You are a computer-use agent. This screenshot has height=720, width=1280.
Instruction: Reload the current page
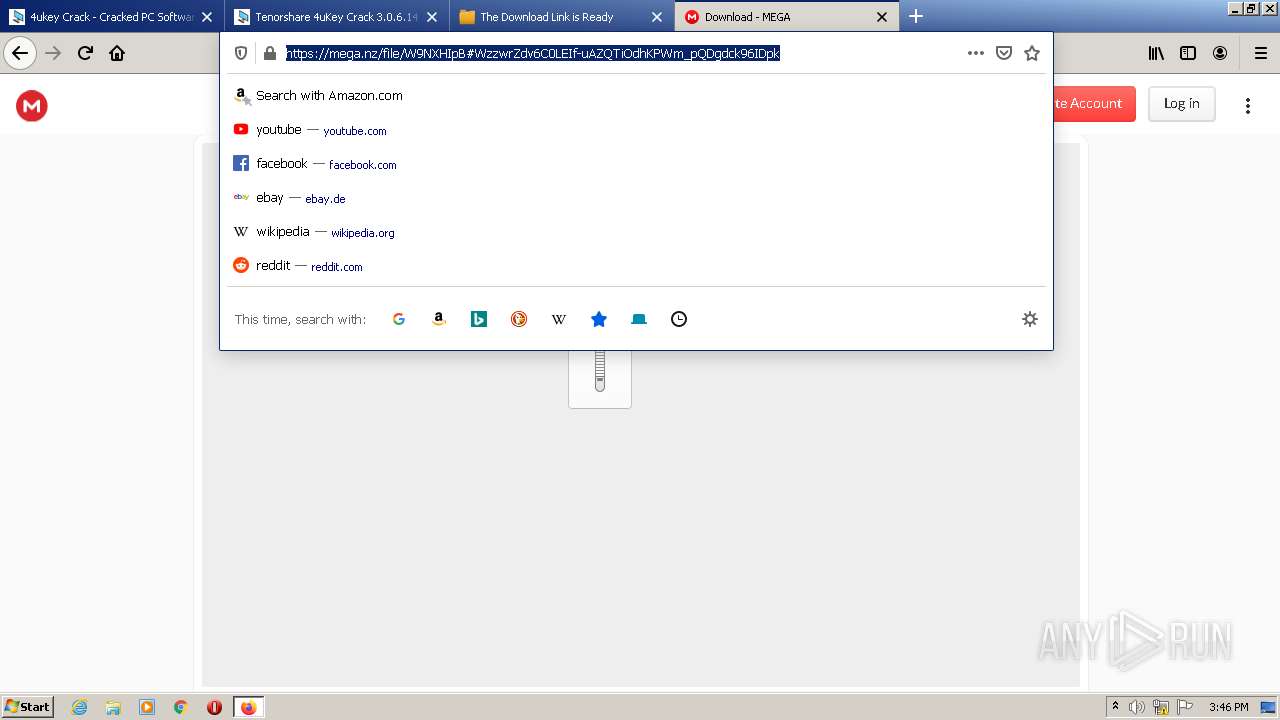pyautogui.click(x=85, y=54)
